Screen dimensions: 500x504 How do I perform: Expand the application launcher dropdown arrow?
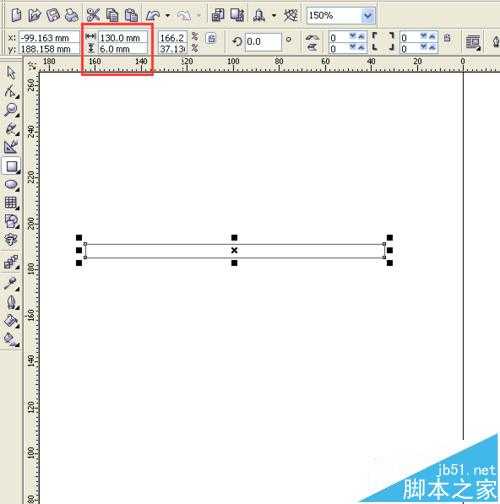(274, 15)
